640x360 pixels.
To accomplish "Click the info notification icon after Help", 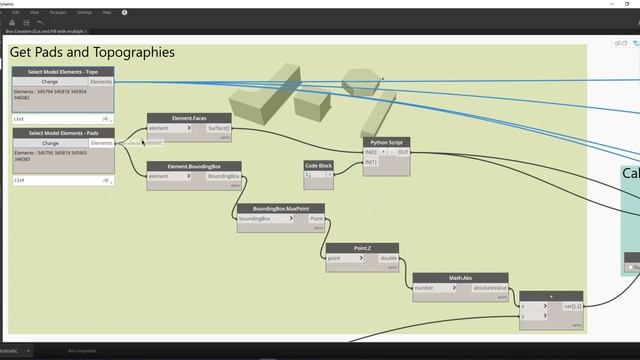I will pyautogui.click(x=124, y=13).
